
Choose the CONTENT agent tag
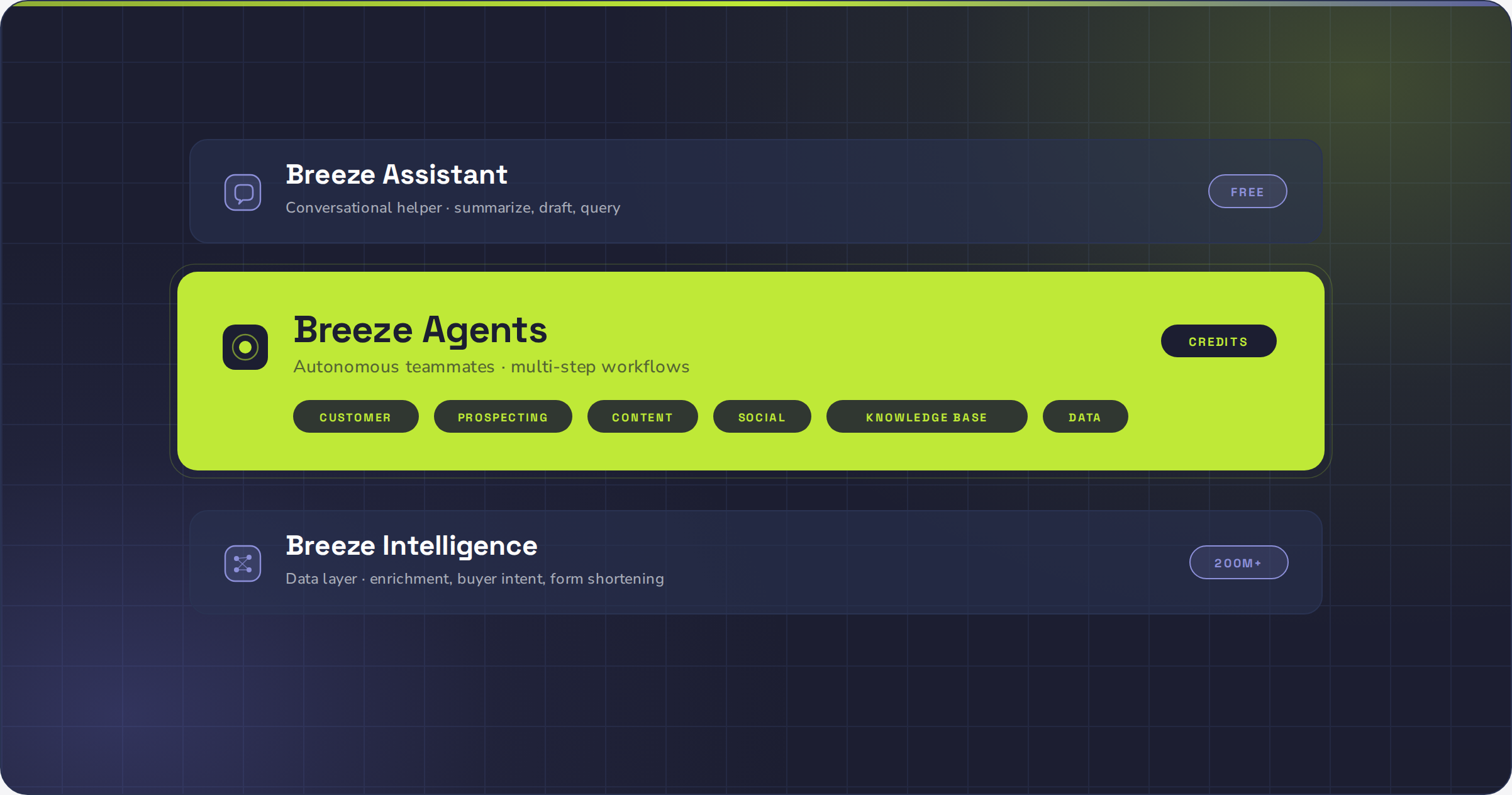coord(642,416)
